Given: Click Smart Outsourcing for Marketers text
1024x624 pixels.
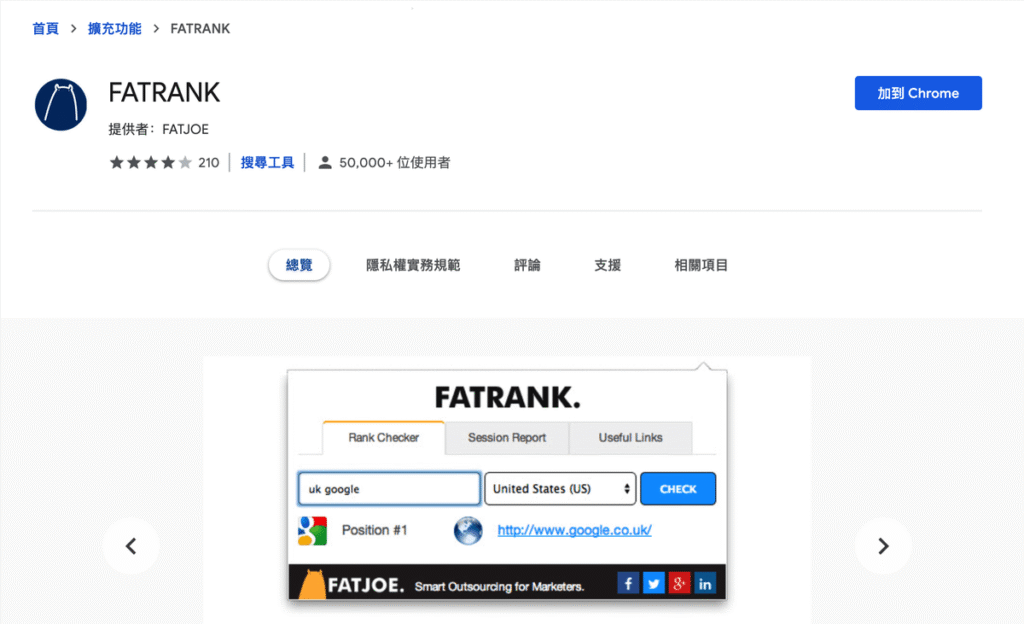Looking at the screenshot, I should click(x=499, y=586).
